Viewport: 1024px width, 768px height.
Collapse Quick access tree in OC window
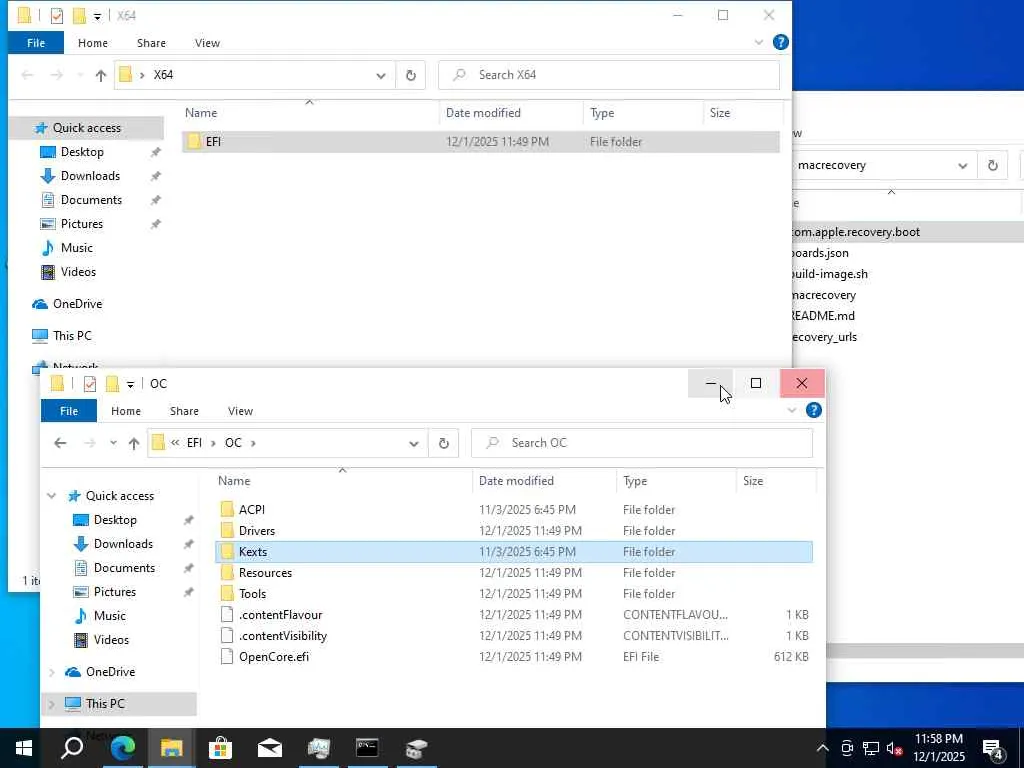tap(52, 496)
